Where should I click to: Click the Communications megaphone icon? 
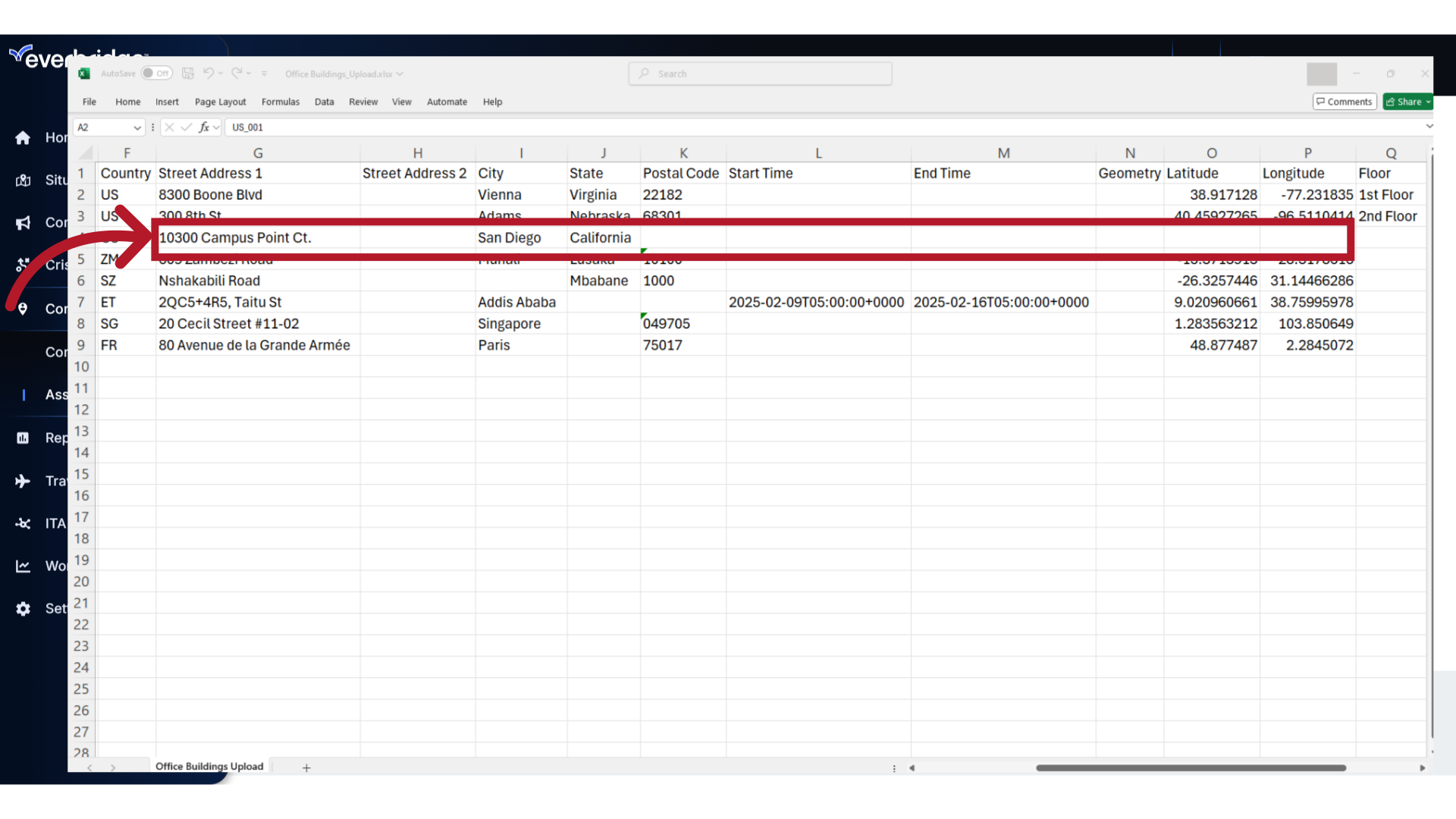(22, 222)
